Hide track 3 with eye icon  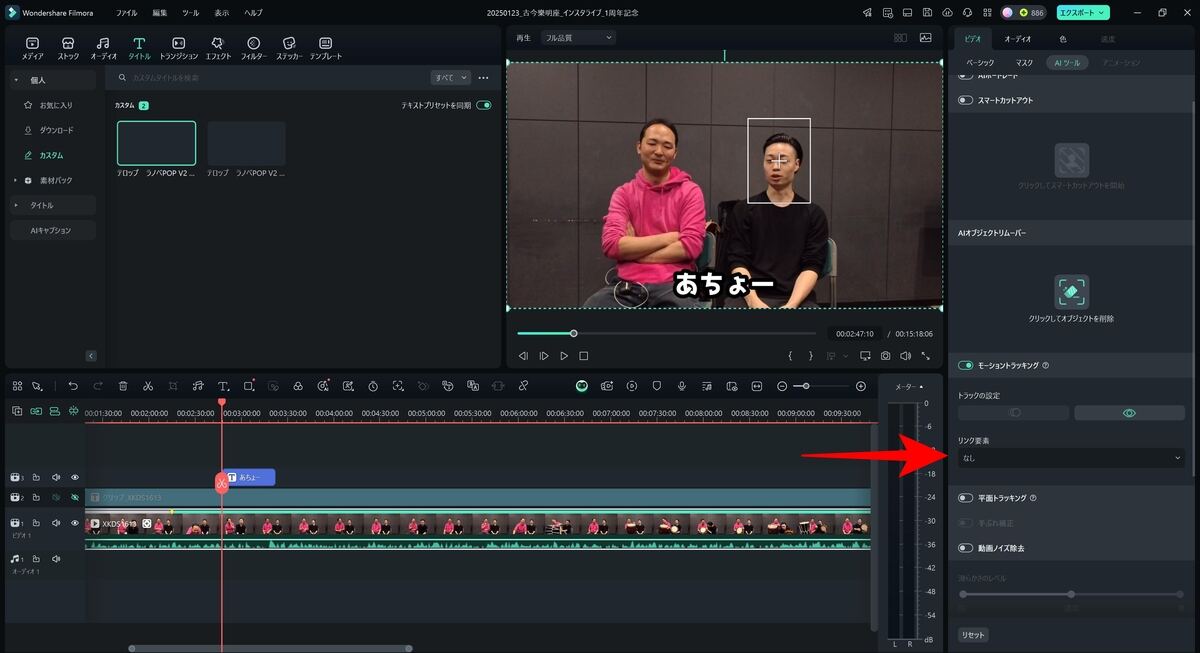pos(74,477)
